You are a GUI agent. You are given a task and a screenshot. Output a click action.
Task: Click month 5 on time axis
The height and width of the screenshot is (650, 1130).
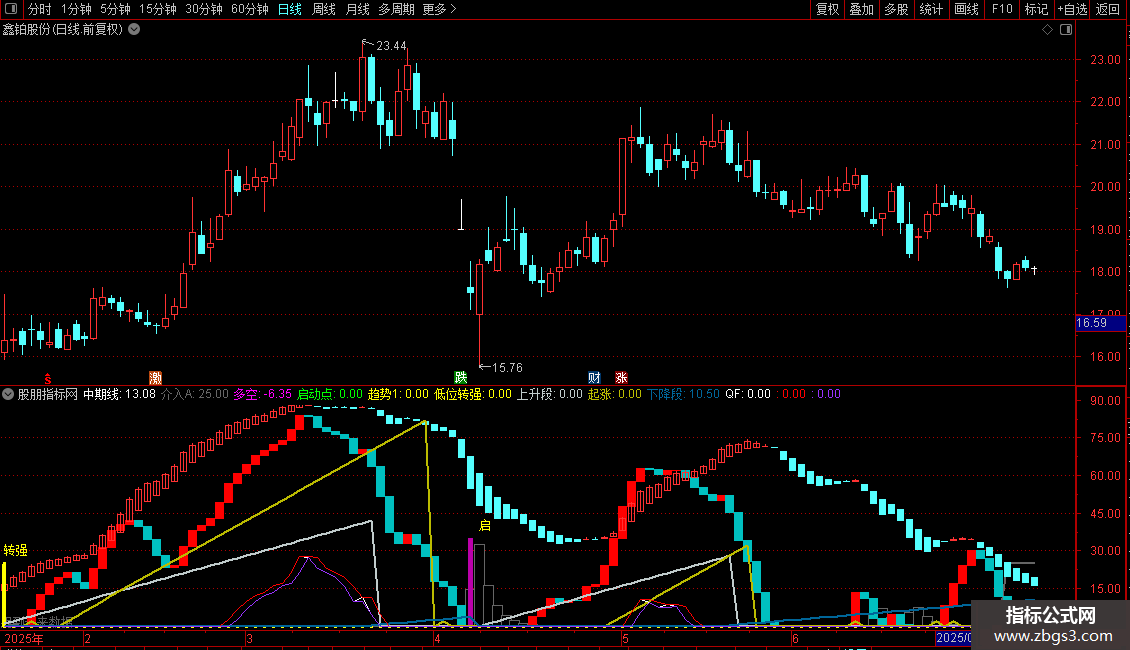pyautogui.click(x=626, y=638)
